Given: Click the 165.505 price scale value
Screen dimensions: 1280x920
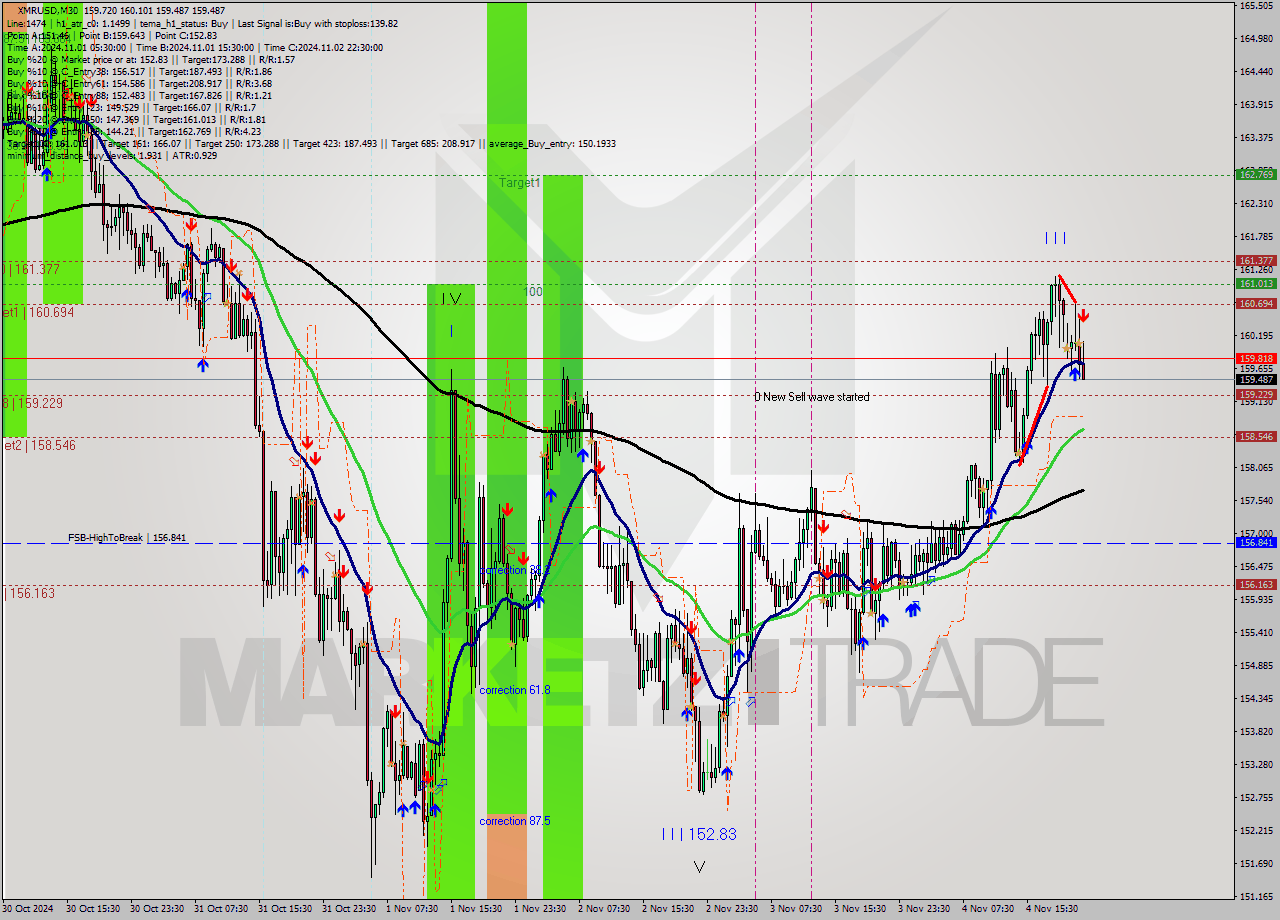Looking at the screenshot, I should (x=1256, y=6).
